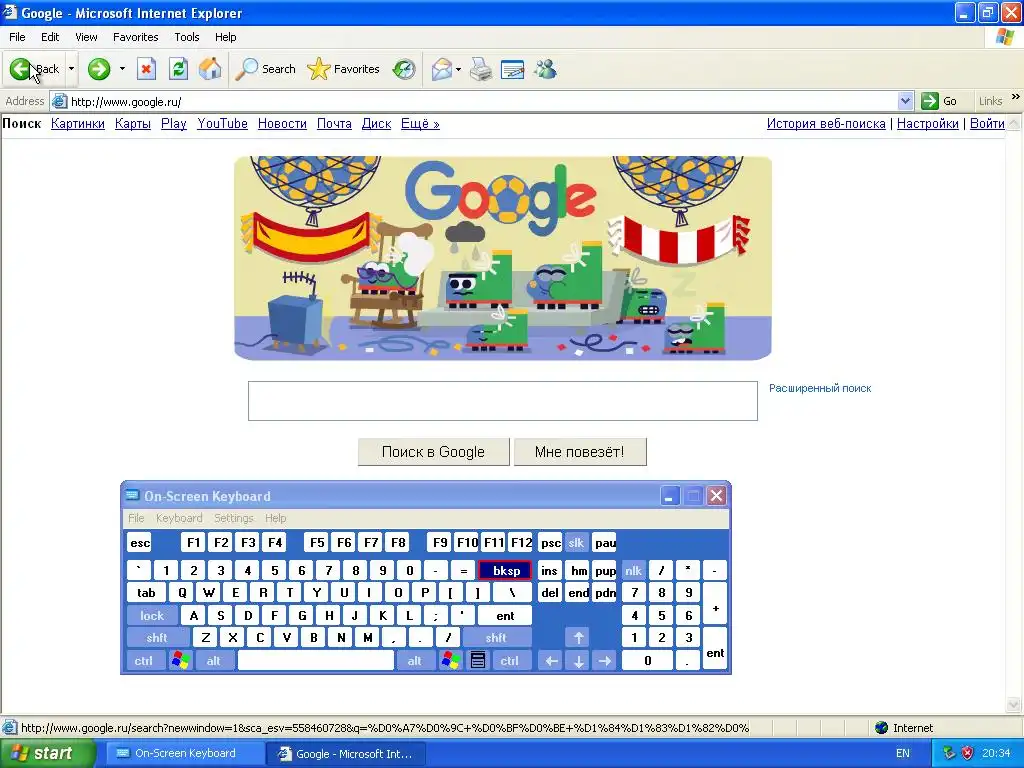Screen dimensions: 1024x768
Task: Toggle the left shft key
Action: 157,637
